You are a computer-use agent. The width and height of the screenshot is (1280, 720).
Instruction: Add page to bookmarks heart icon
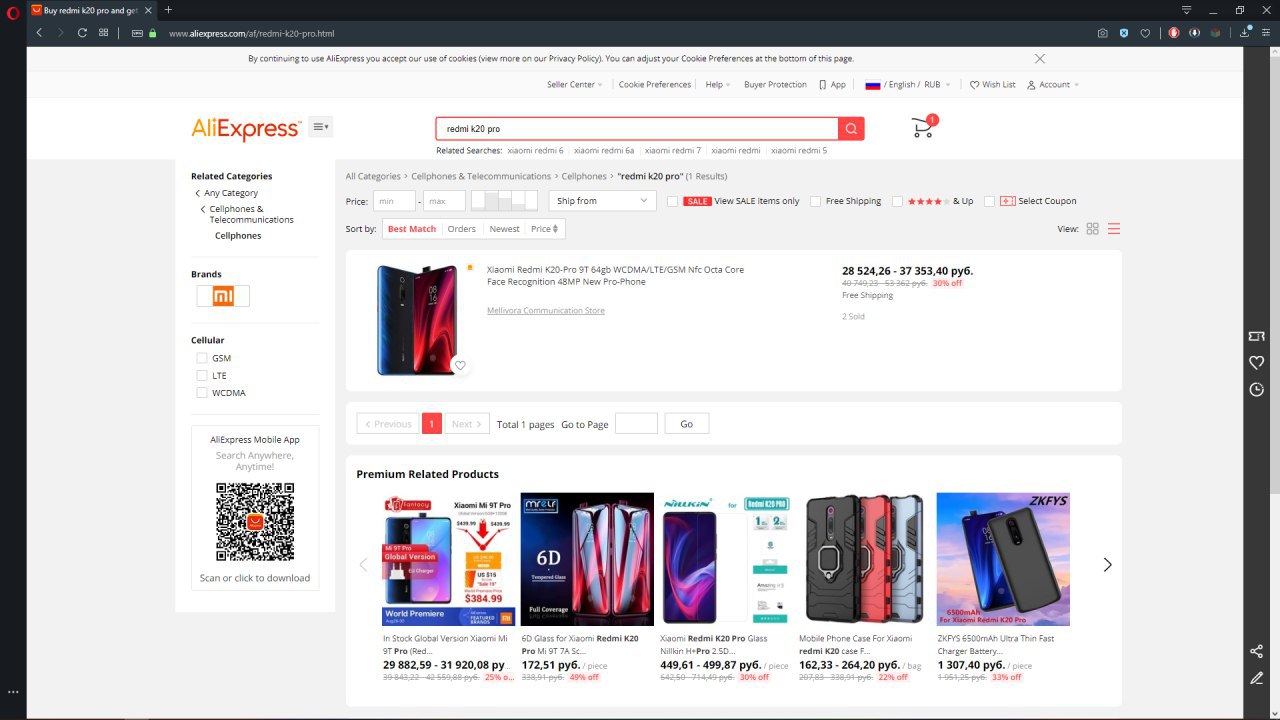pyautogui.click(x=1145, y=33)
